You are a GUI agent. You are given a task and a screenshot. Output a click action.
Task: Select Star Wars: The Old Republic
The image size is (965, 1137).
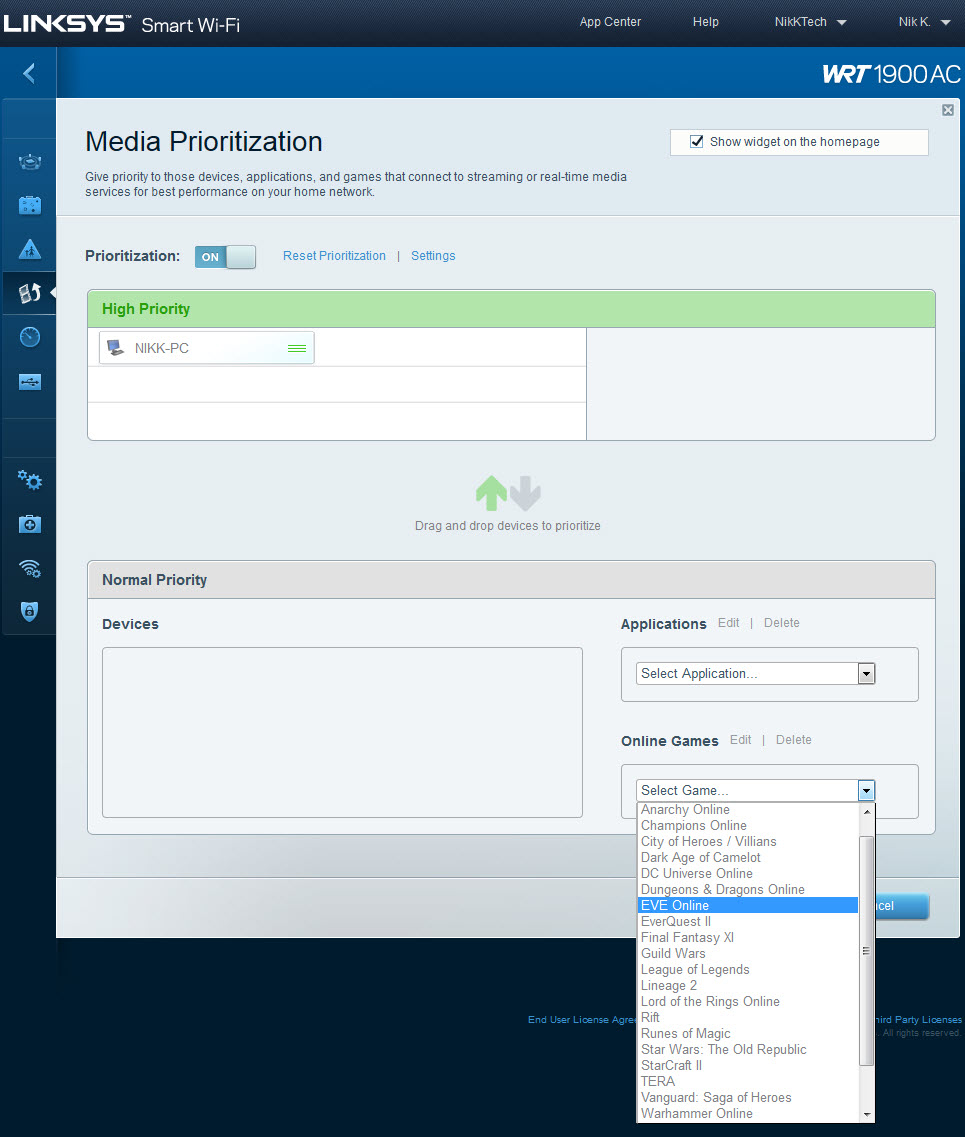point(747,1049)
